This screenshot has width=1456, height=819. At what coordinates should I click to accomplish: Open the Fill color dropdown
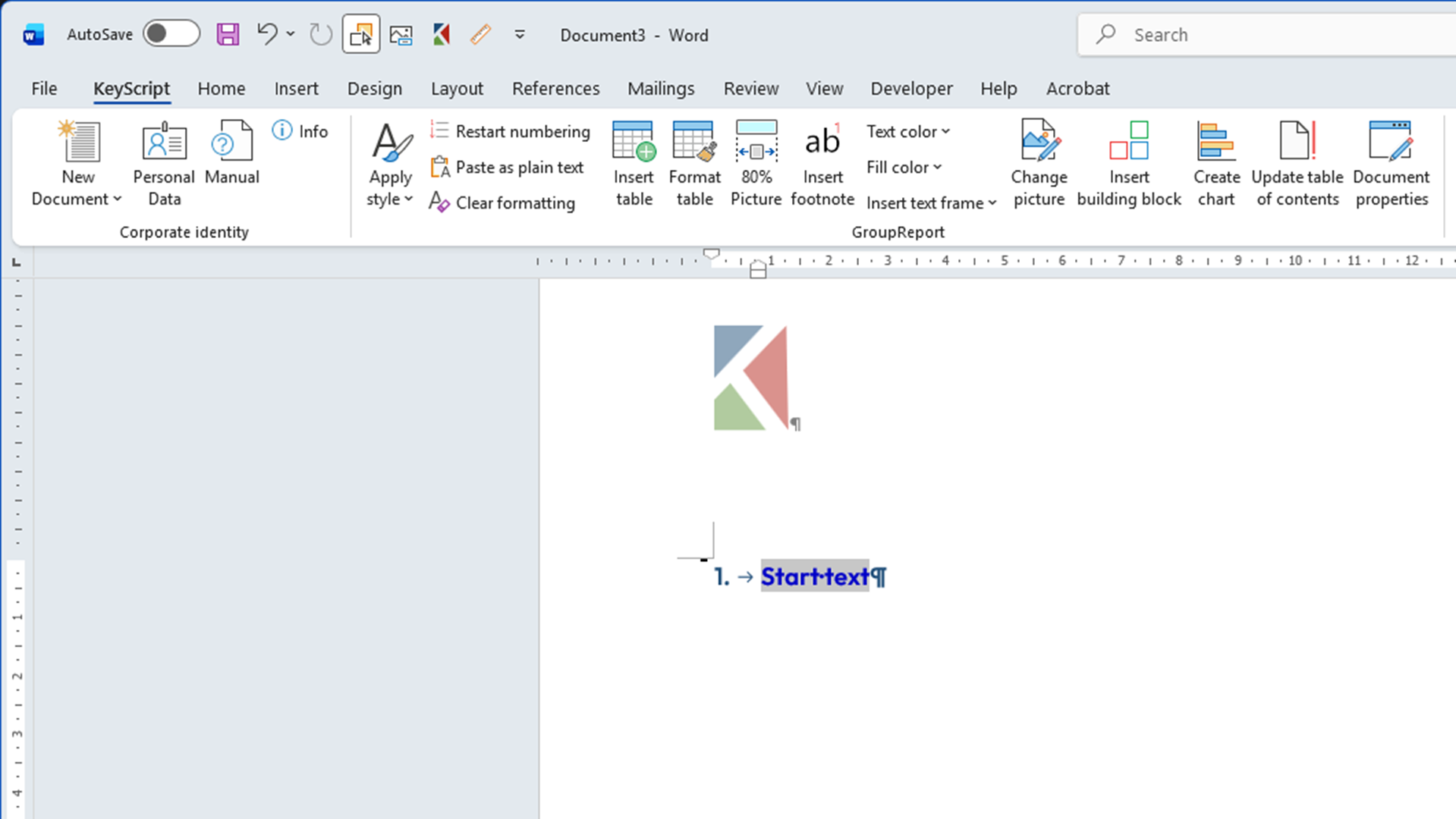[904, 167]
